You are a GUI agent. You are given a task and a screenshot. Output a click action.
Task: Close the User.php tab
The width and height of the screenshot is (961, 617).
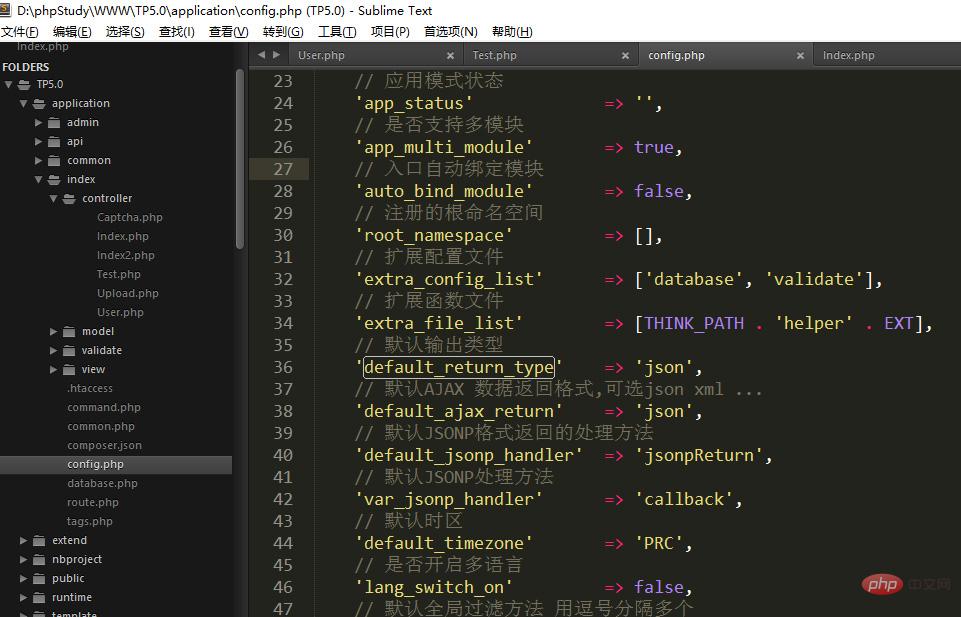(x=450, y=56)
